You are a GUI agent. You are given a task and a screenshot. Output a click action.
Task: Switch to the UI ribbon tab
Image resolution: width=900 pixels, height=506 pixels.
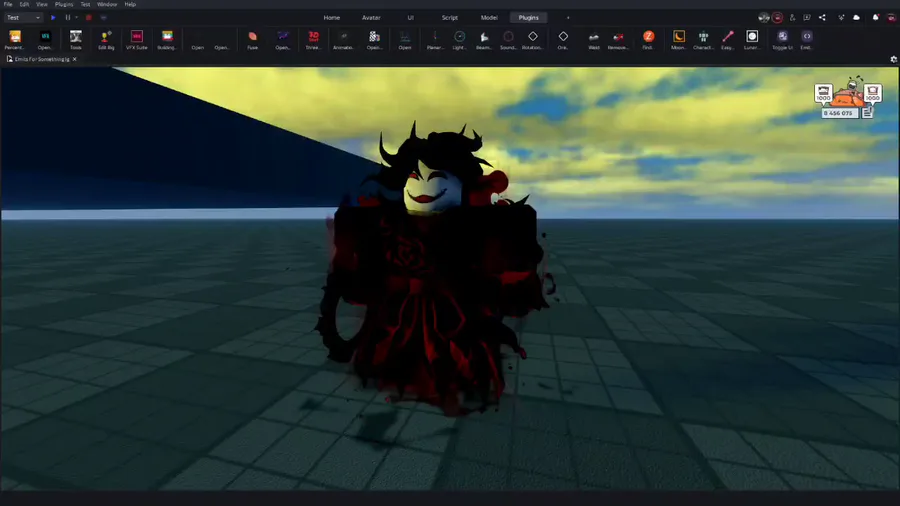410,18
